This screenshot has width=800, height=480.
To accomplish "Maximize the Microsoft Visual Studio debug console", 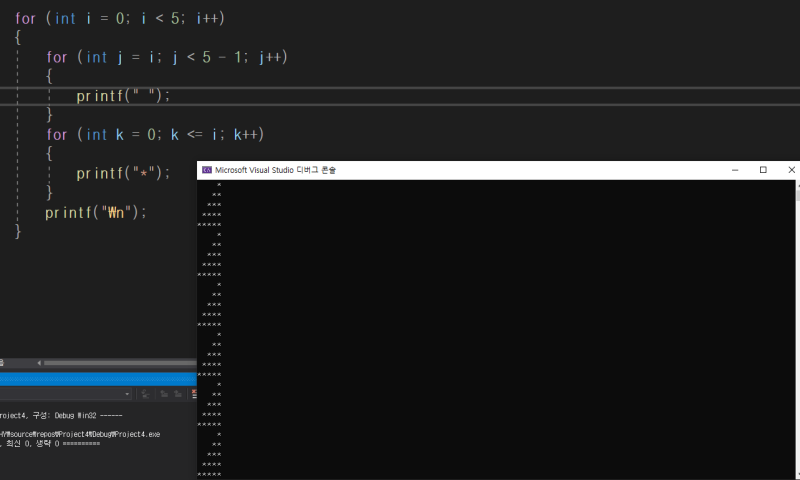I will point(763,170).
